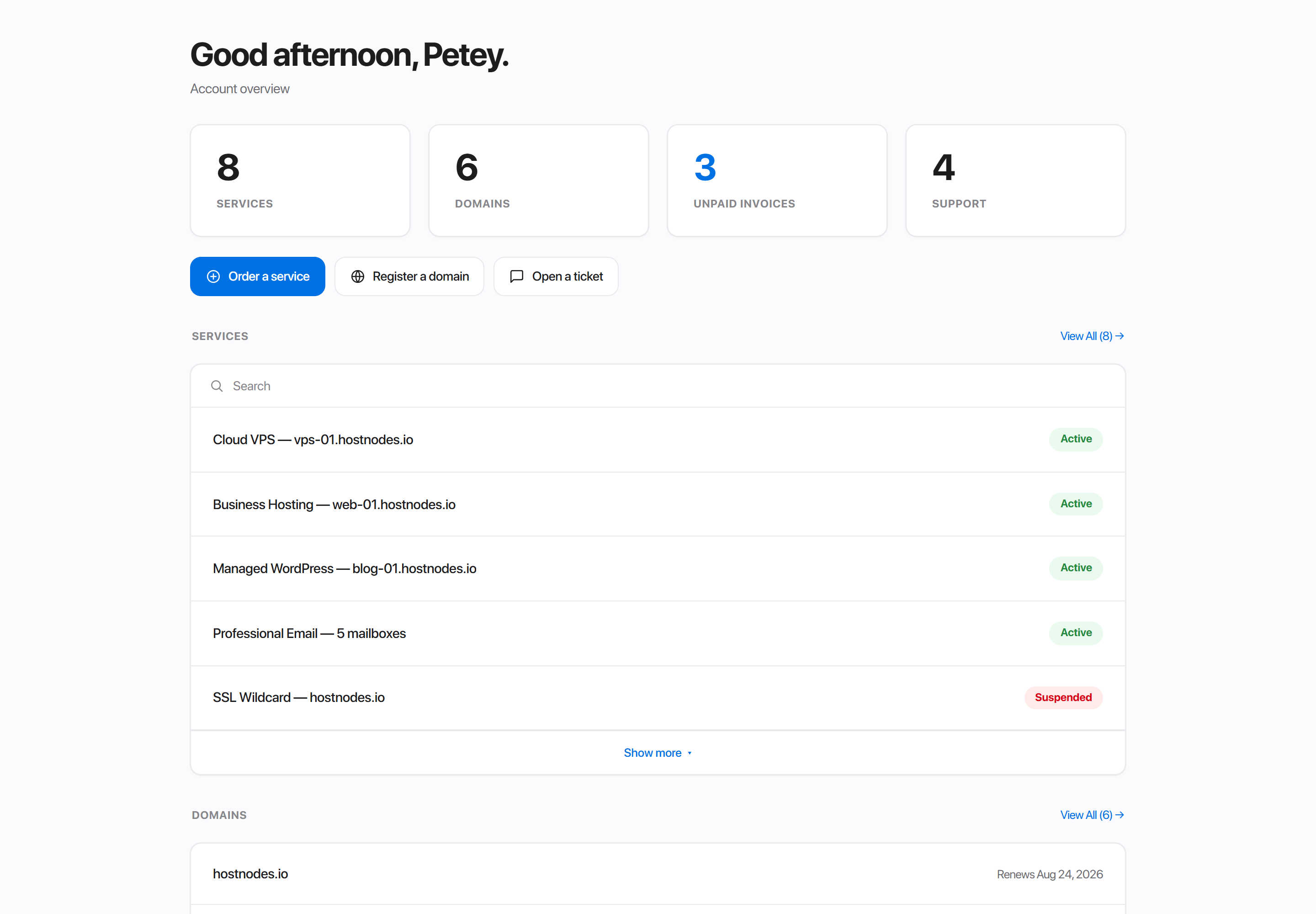The width and height of the screenshot is (1316, 914).
Task: Click the globe icon in Register a domain
Action: pos(358,276)
